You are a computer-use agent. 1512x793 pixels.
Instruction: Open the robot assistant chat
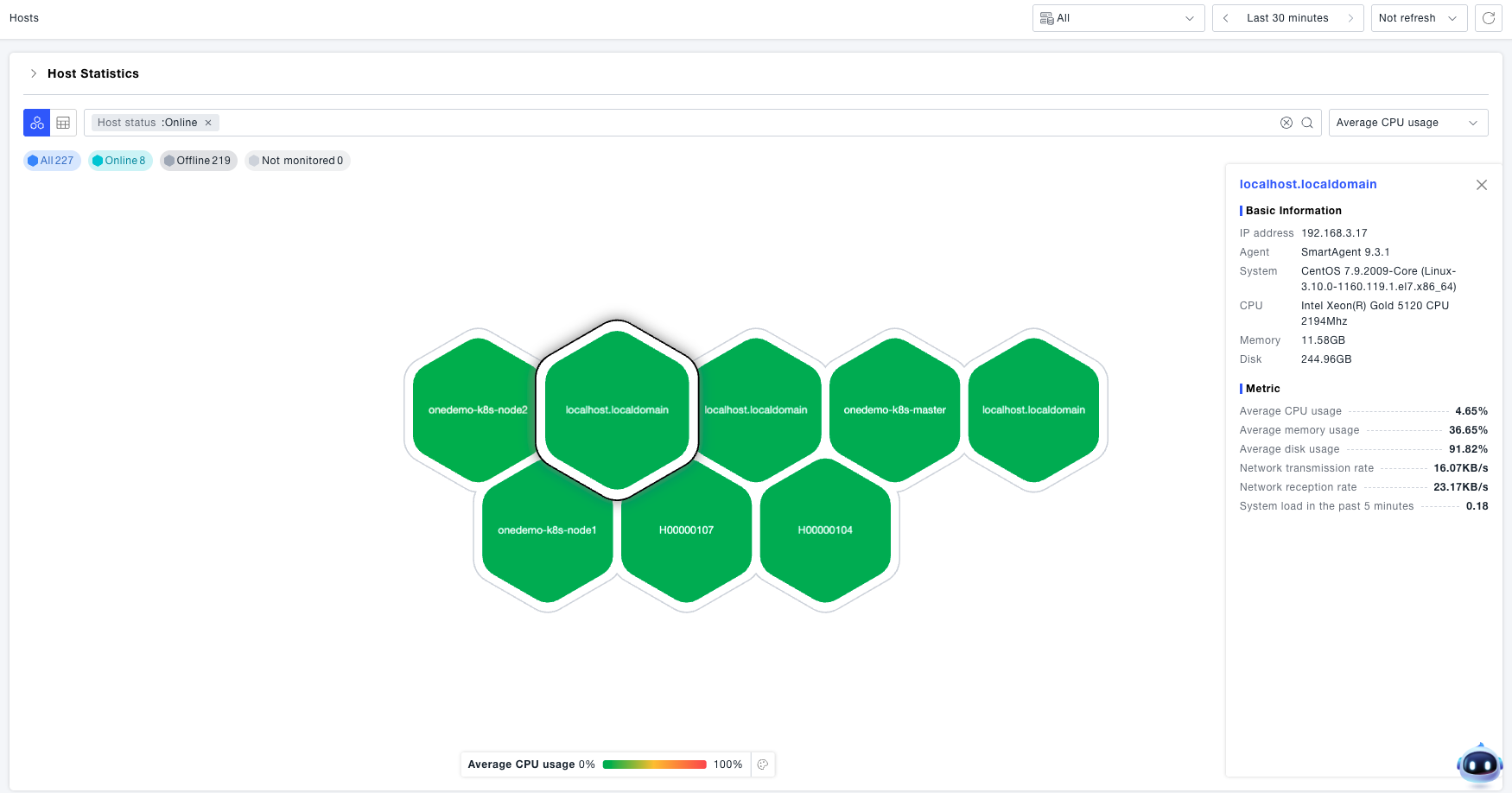(x=1479, y=764)
